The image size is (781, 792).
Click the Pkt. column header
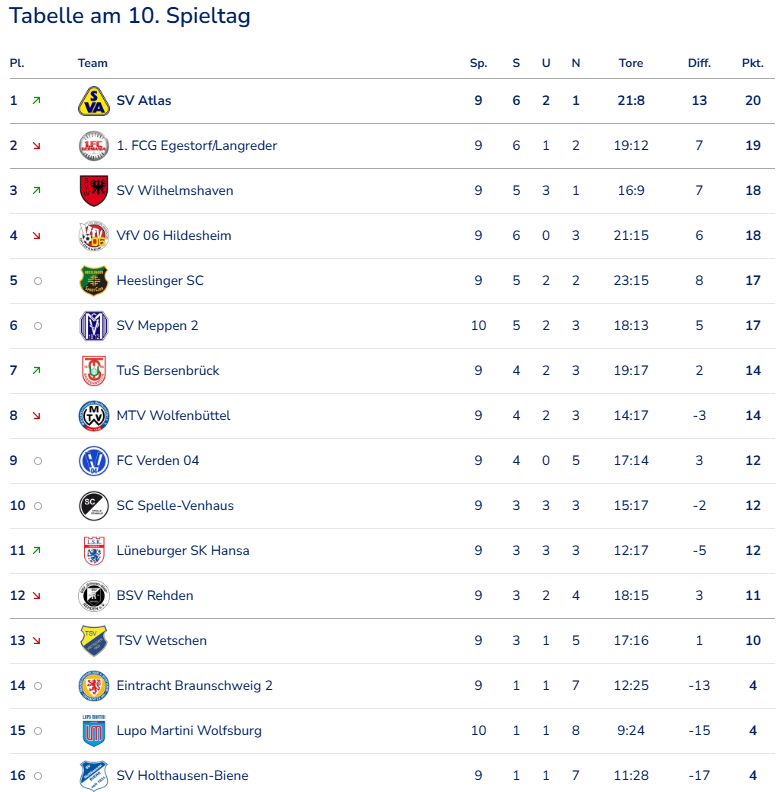pos(752,63)
